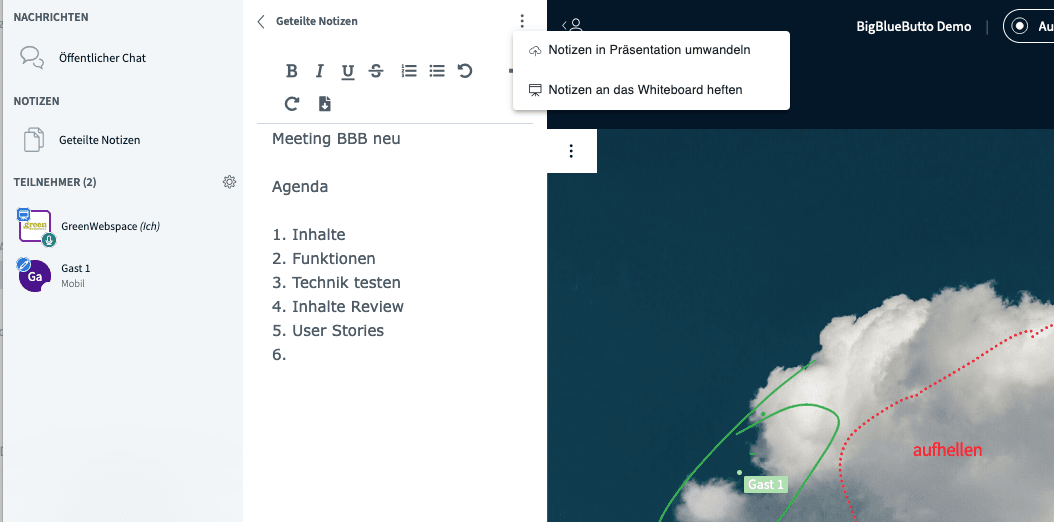The width and height of the screenshot is (1054, 522).
Task: Open Öffentlicher Chat
Action: (x=102, y=58)
